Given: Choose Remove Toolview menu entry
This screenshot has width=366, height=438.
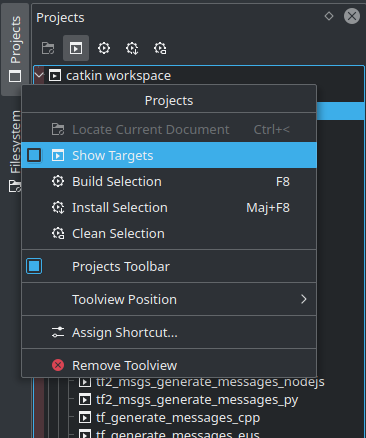Looking at the screenshot, I should click(169, 365).
